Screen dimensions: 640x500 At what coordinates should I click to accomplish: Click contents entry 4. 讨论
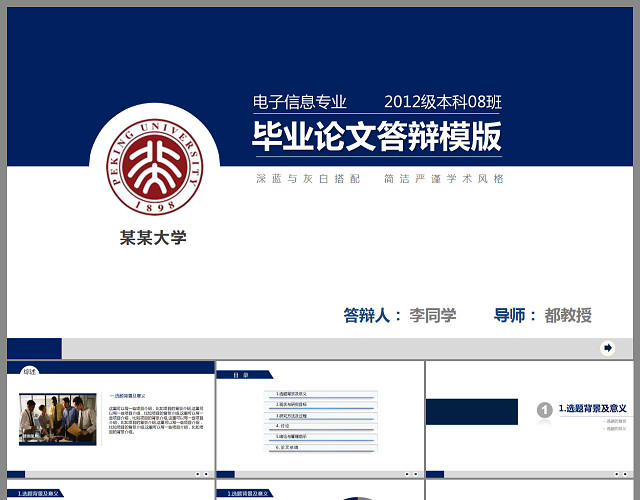coord(320,426)
